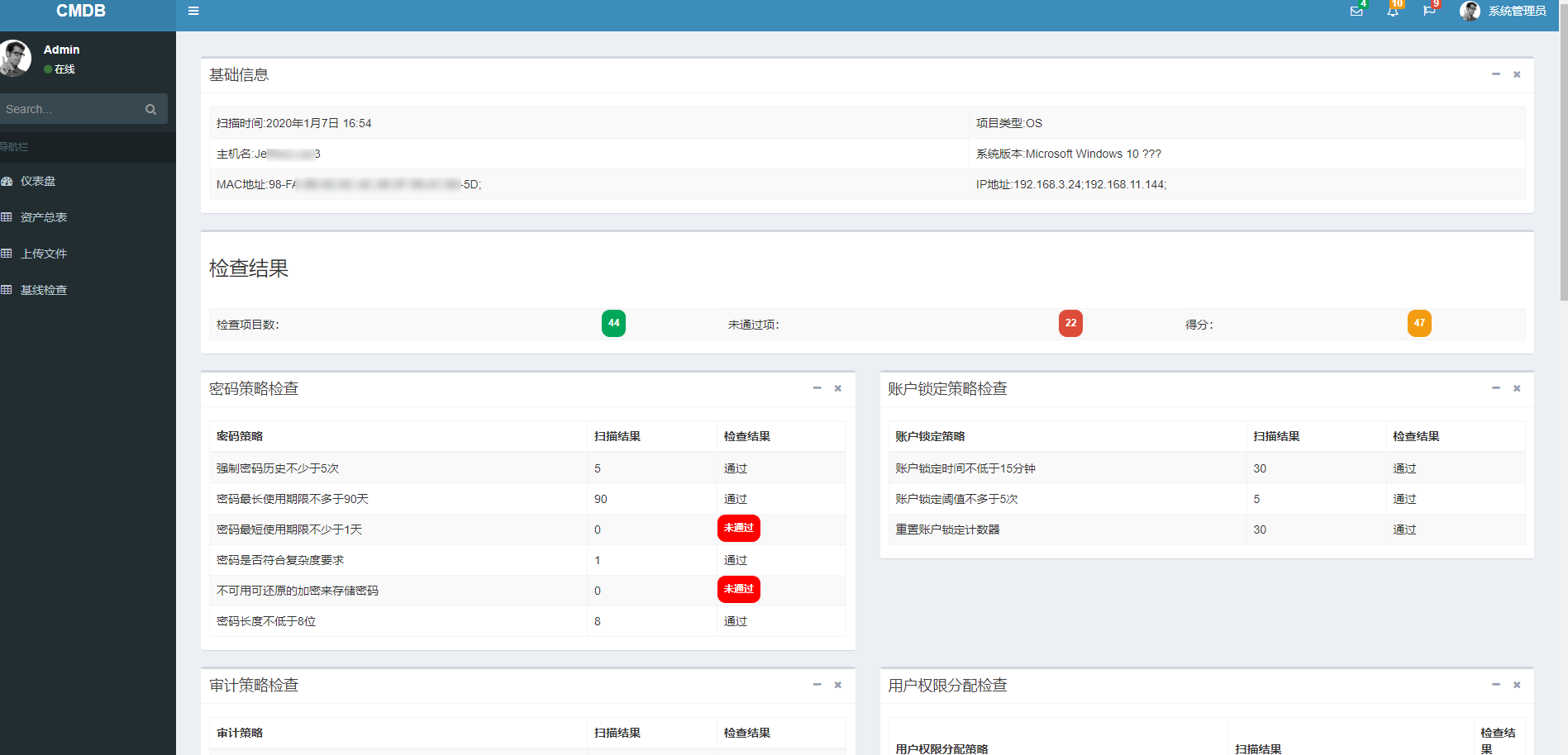The image size is (1568, 755).
Task: Close the 用户权限分配检查 panel
Action: pos(1517,685)
